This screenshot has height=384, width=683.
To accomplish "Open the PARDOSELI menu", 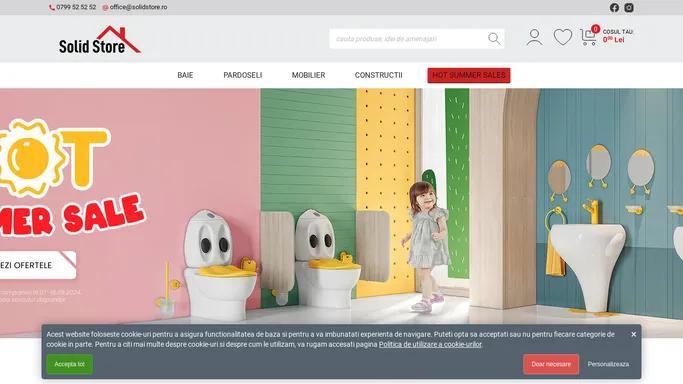I will (243, 75).
